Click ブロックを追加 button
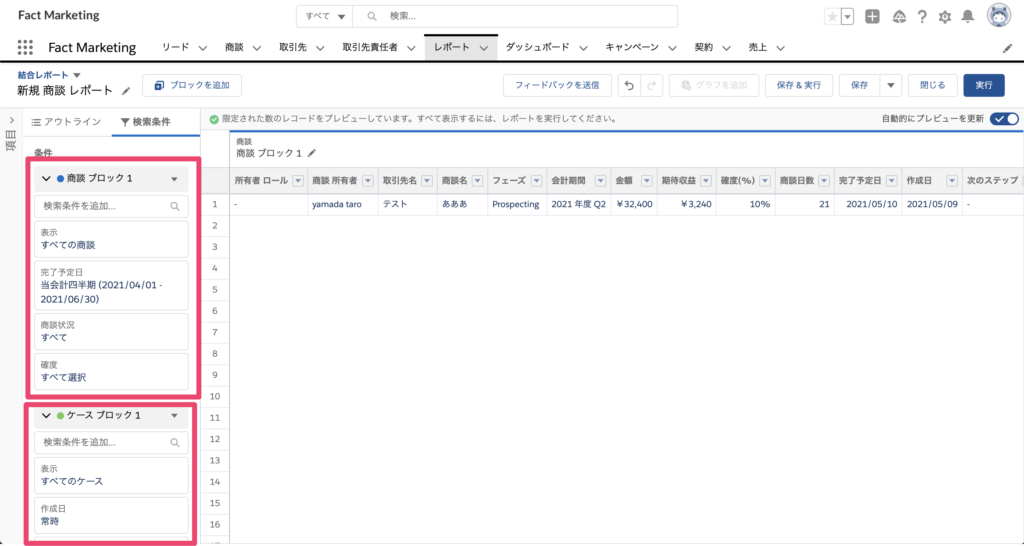The image size is (1024, 546). 192,86
